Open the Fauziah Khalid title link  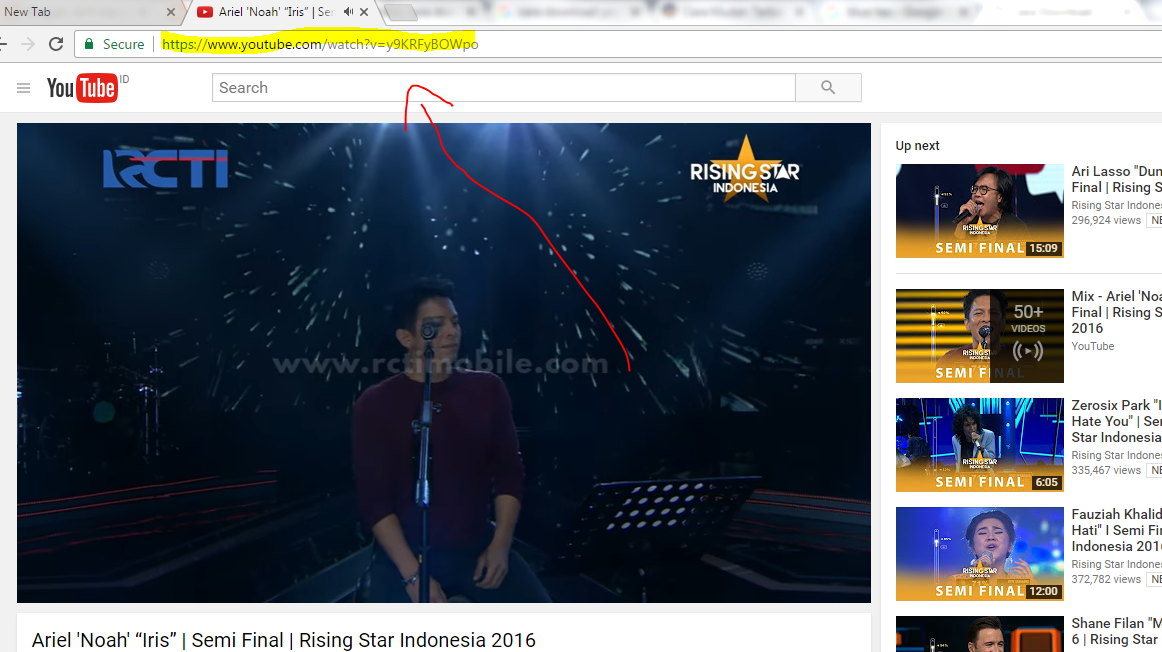click(1117, 530)
